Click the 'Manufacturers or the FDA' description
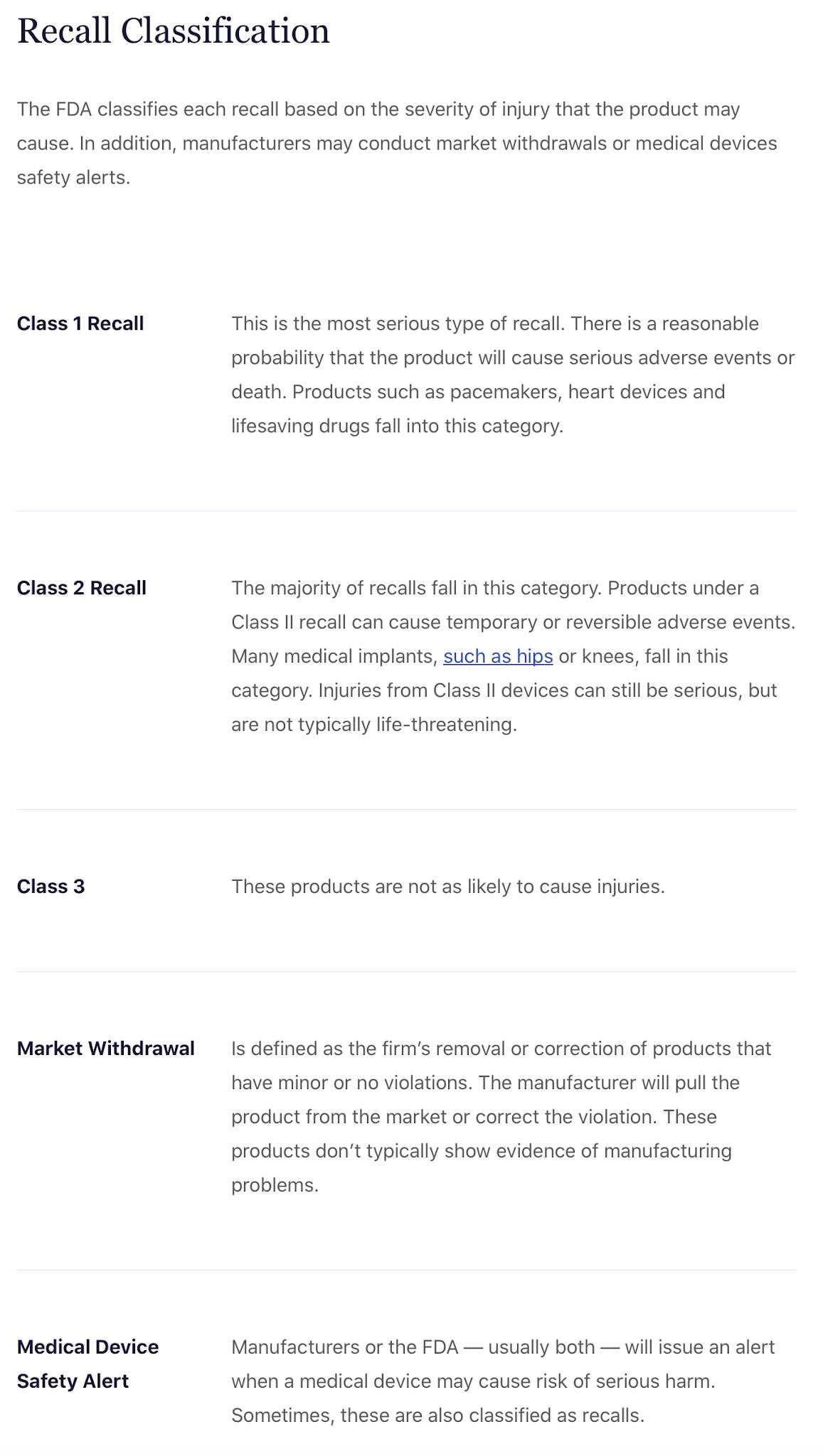The width and height of the screenshot is (823, 1456). click(x=503, y=1381)
